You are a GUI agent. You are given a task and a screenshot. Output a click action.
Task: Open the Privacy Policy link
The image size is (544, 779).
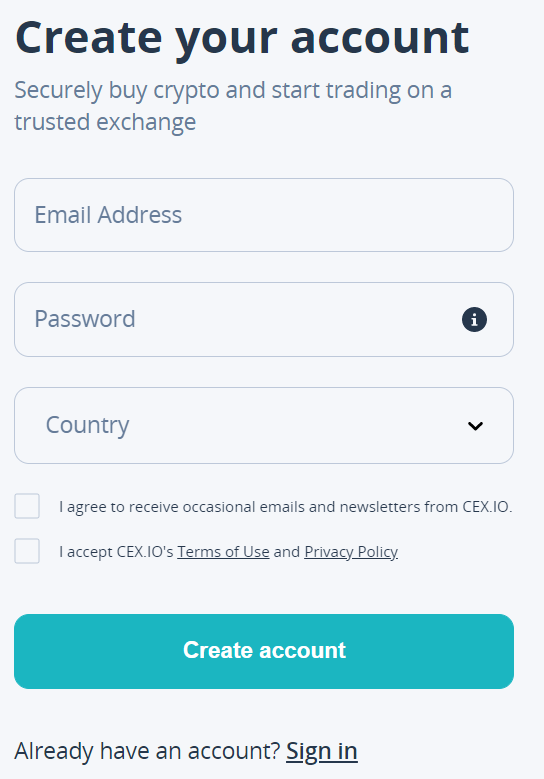click(351, 552)
